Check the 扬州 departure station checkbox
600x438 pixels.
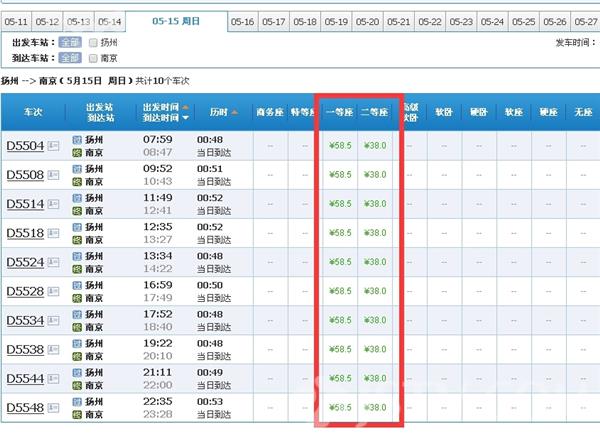[x=93, y=43]
